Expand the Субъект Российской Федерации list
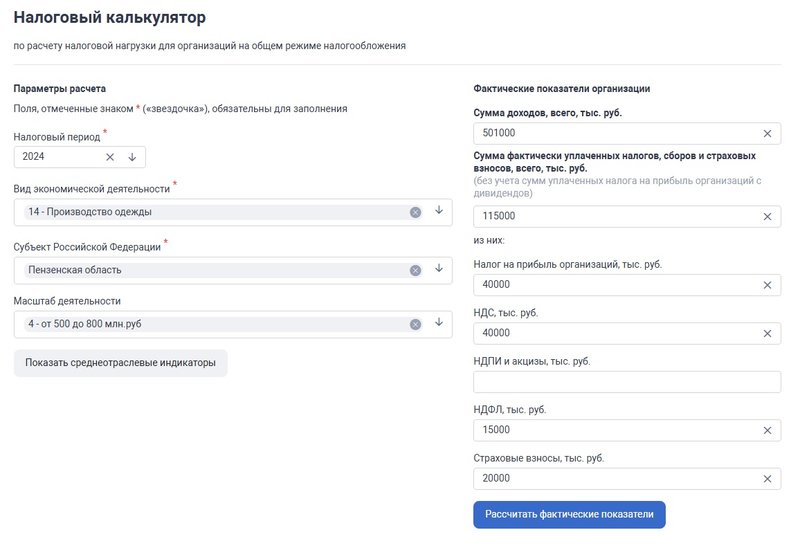Viewport: 800px width, 548px height. click(438, 269)
